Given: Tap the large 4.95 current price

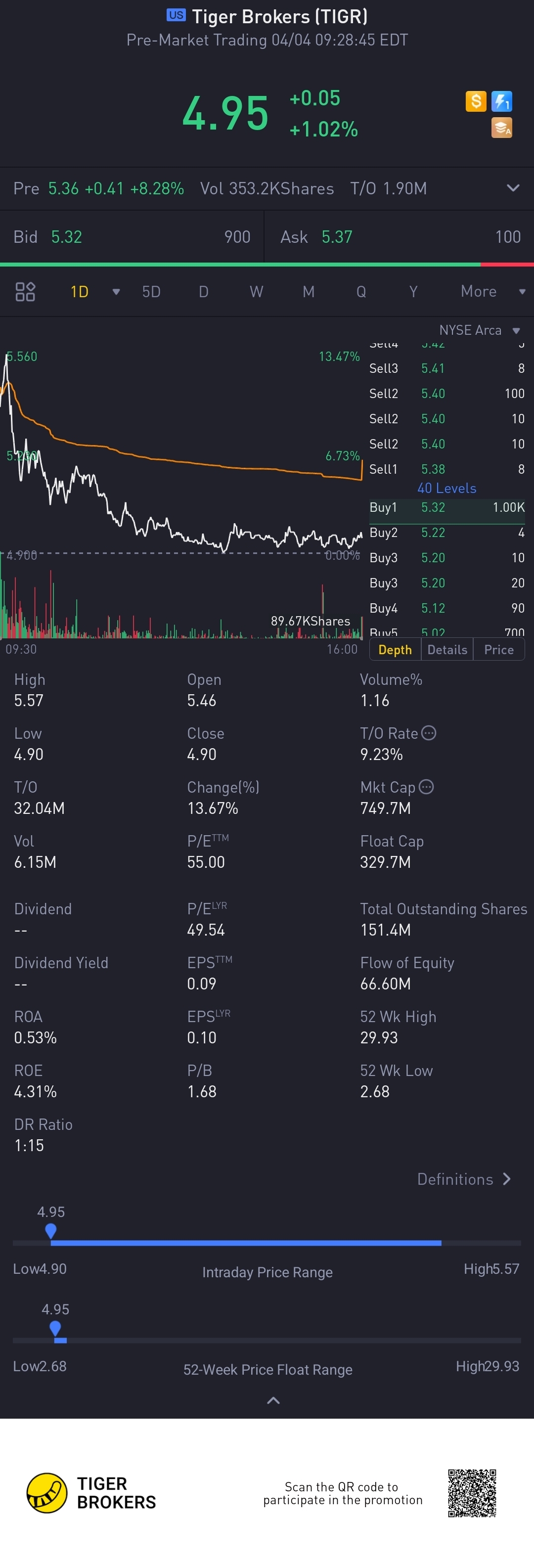Looking at the screenshot, I should pyautogui.click(x=225, y=113).
